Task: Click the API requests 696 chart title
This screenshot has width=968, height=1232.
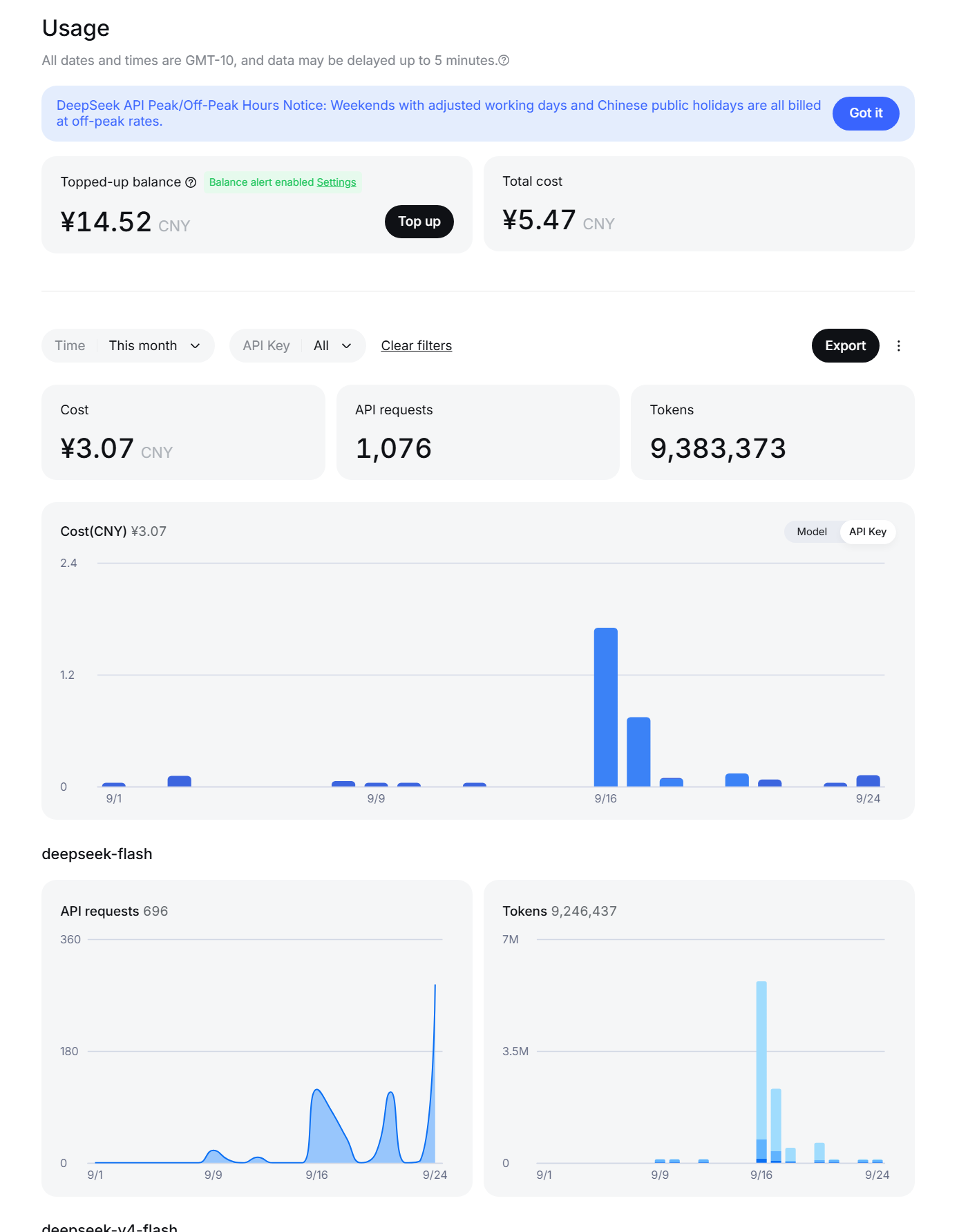Action: tap(114, 911)
